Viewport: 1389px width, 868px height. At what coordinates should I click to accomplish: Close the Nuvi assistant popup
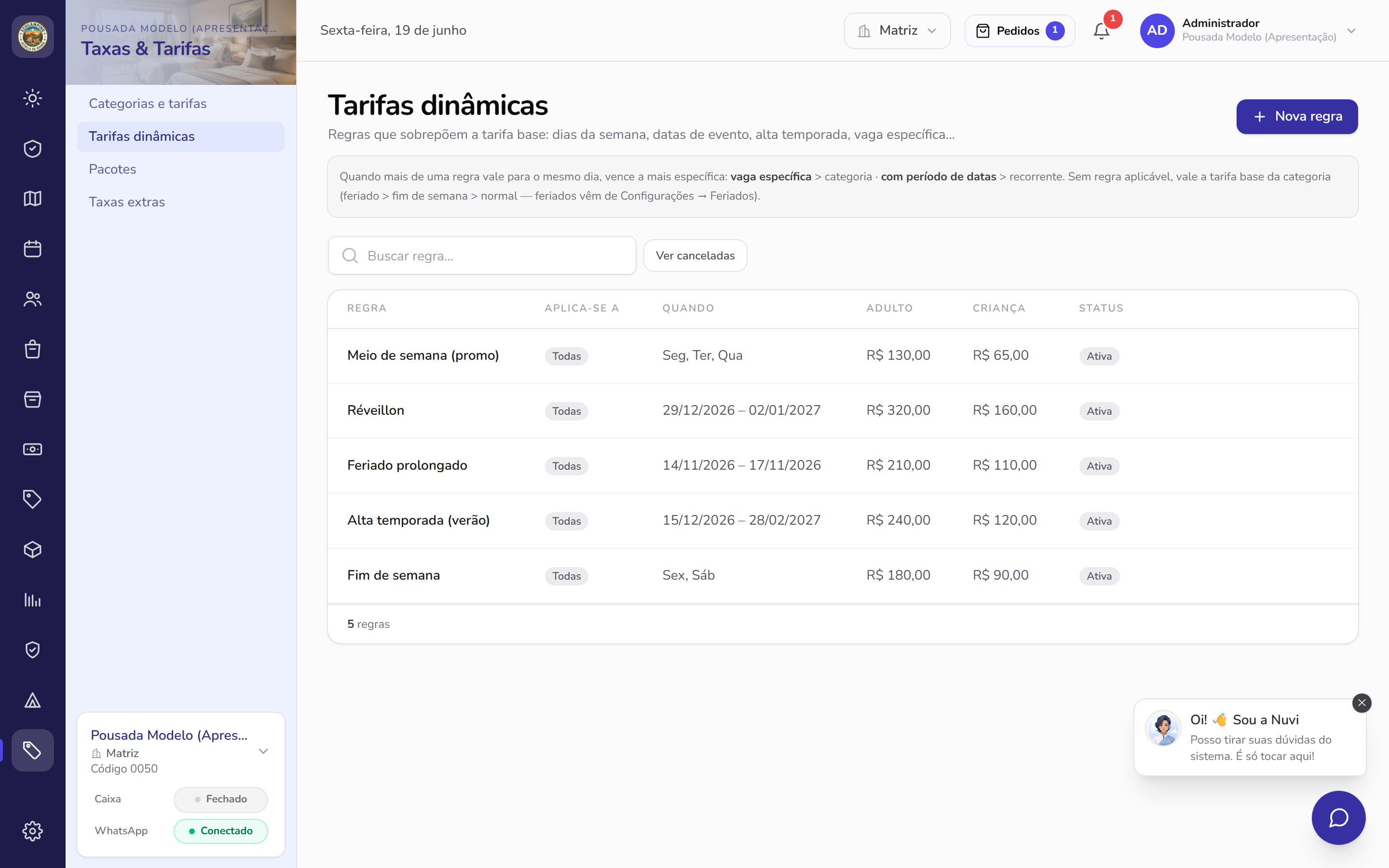click(x=1362, y=703)
